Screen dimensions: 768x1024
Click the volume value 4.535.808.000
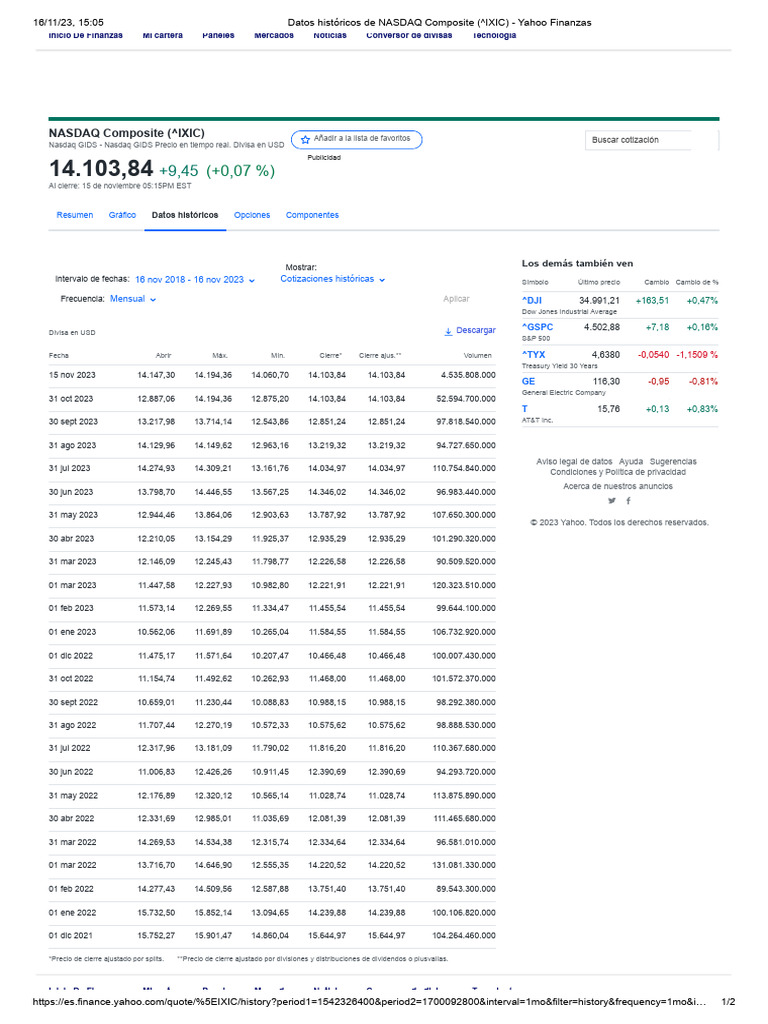coord(468,376)
